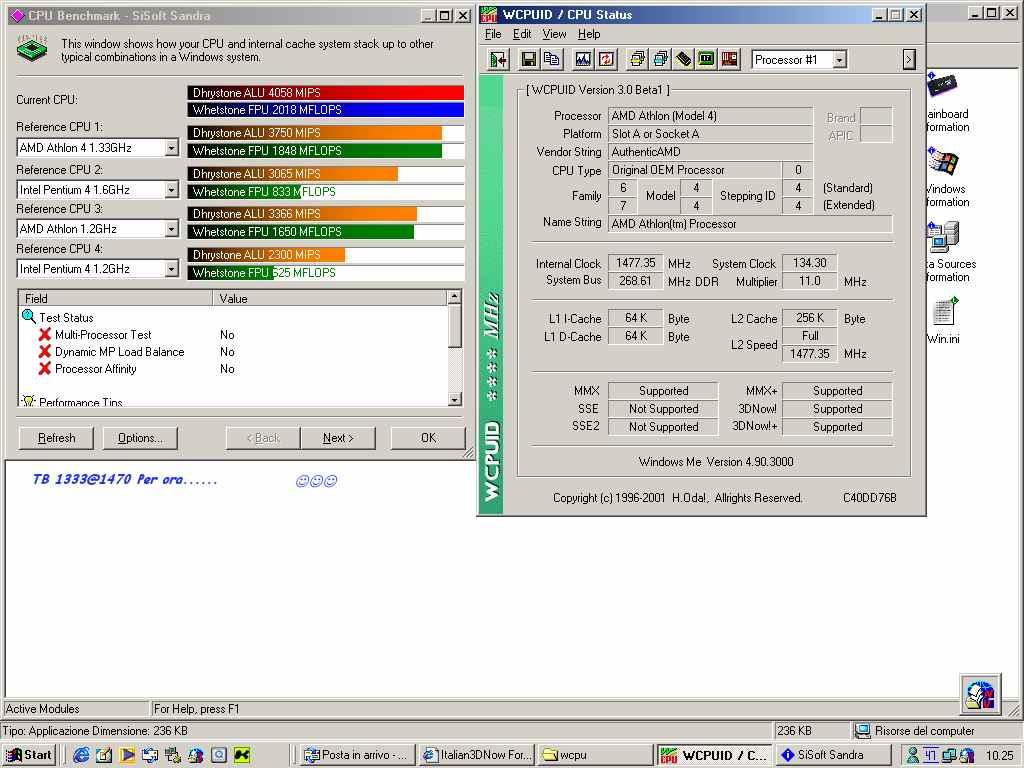Launch Internet Explorer from quick launch
This screenshot has width=1024, height=768.
82,755
